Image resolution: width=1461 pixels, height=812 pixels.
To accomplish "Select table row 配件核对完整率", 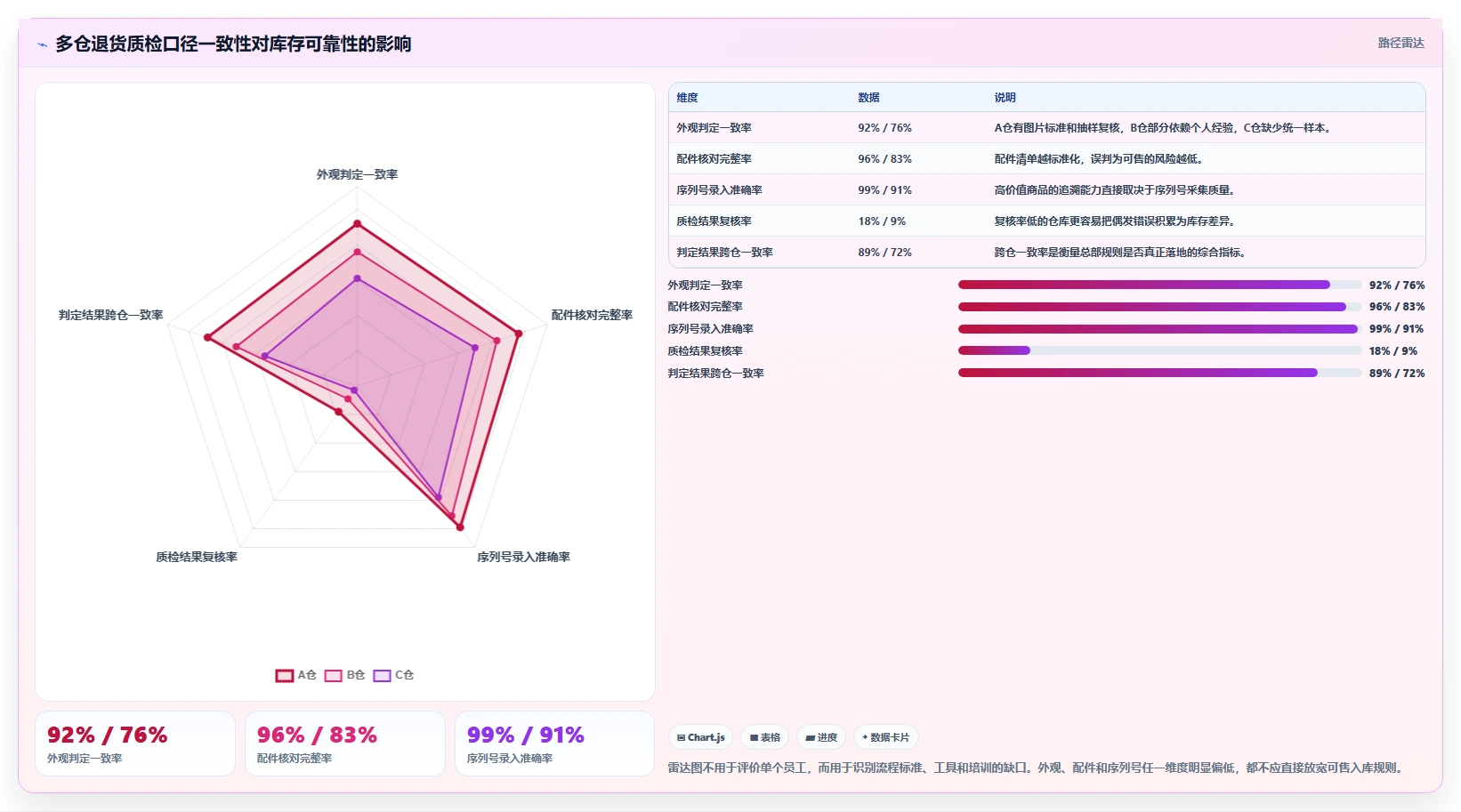I will [x=1046, y=159].
